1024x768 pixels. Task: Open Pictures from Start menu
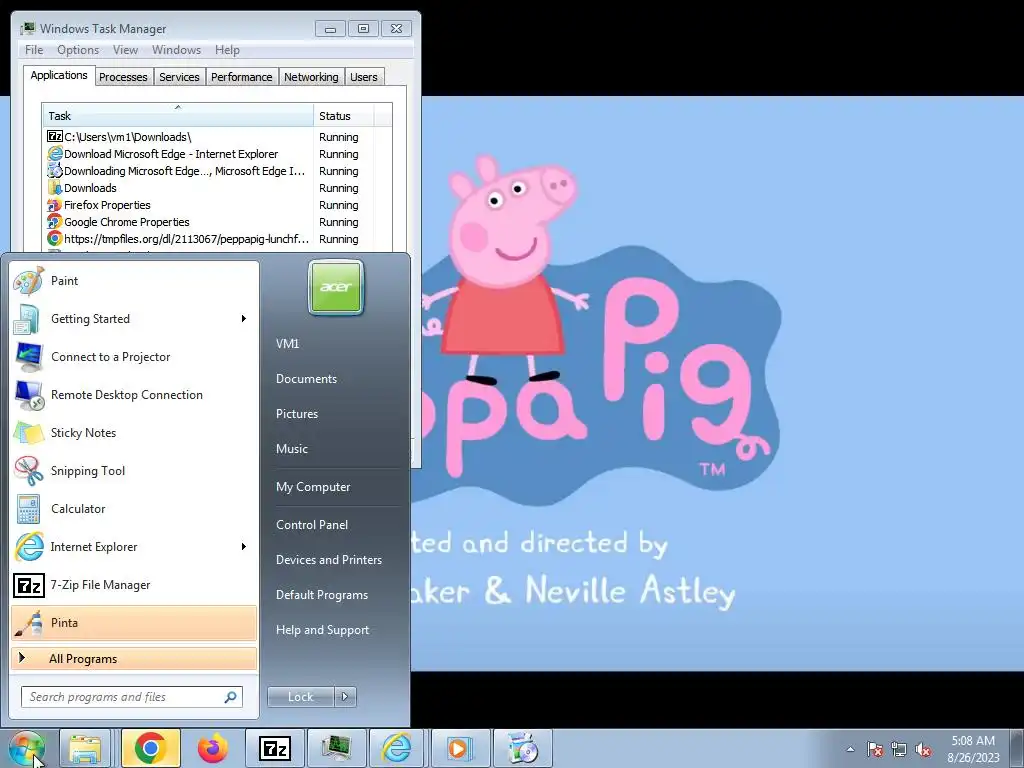point(297,413)
